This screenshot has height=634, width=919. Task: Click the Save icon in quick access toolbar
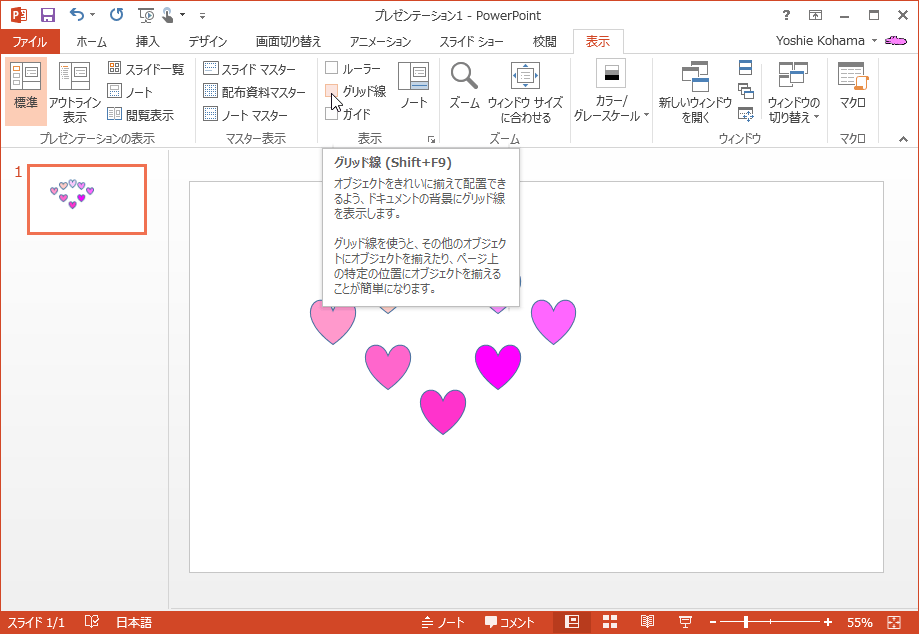pyautogui.click(x=47, y=15)
